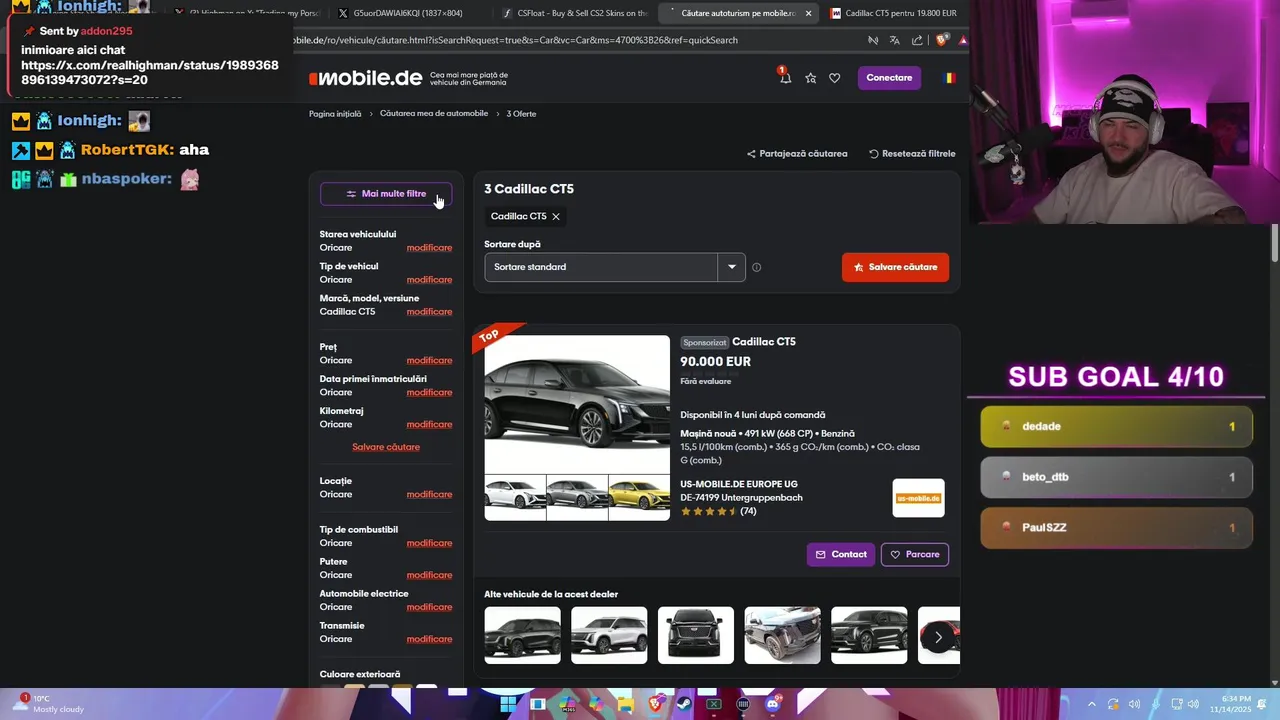Open the Sortare standard dropdown
The width and height of the screenshot is (1280, 720).
click(x=615, y=267)
